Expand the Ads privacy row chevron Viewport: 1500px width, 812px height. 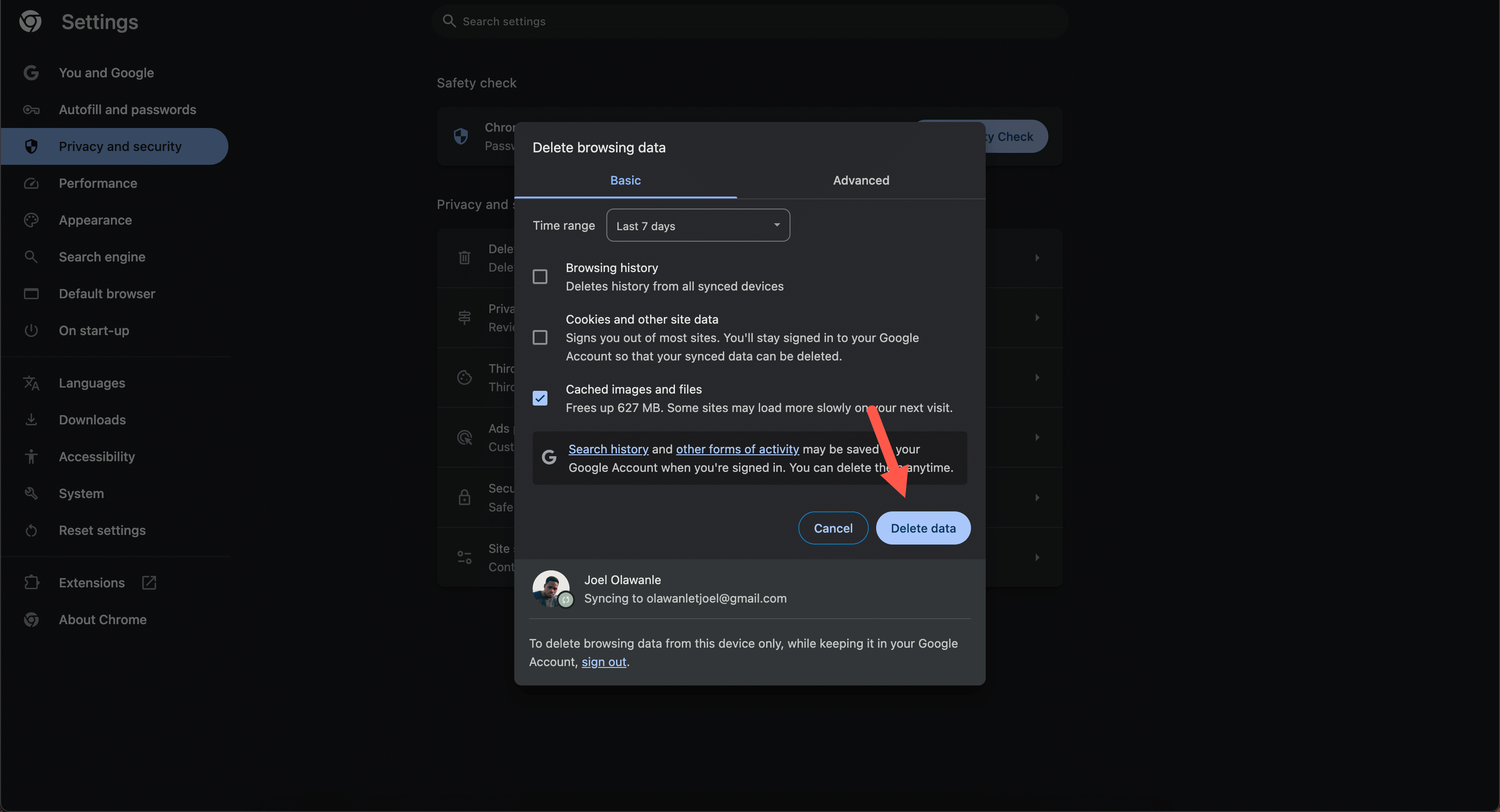1036,437
